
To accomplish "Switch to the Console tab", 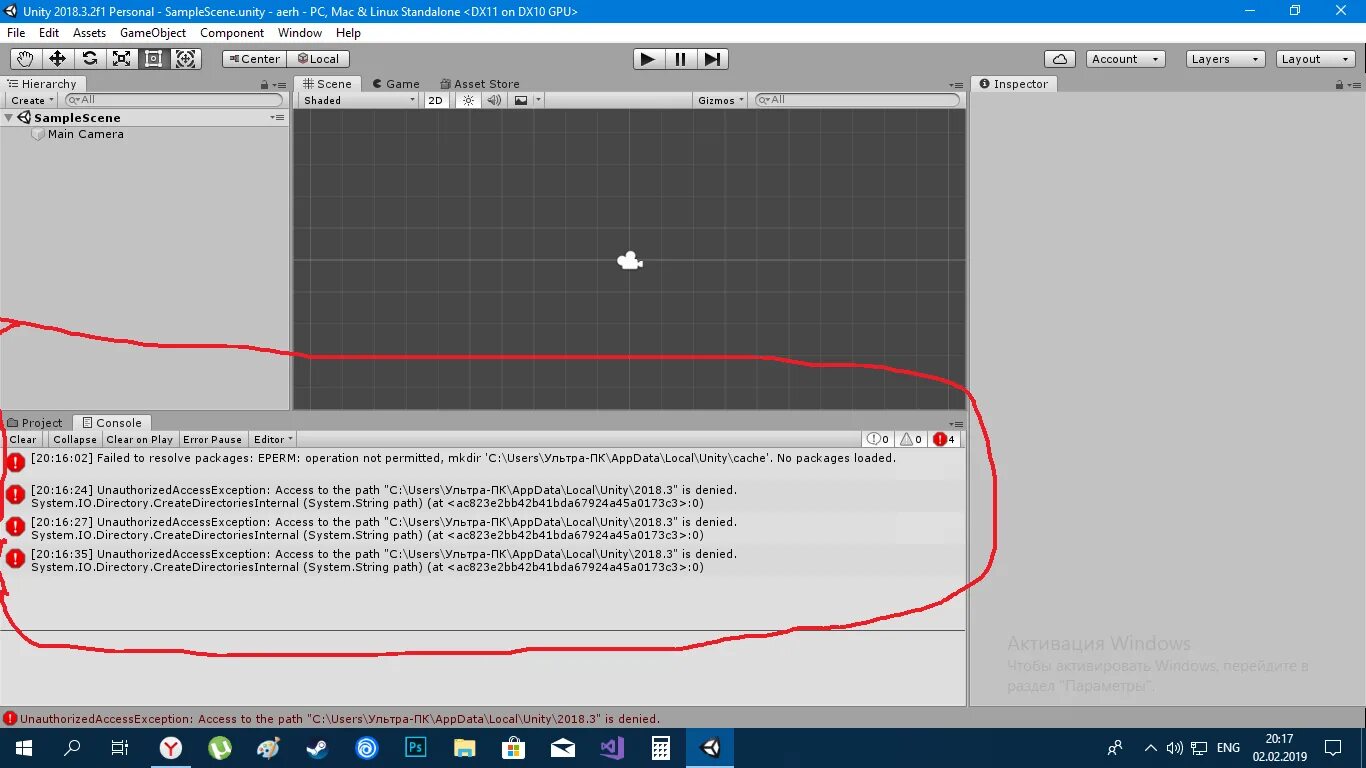I will [113, 423].
